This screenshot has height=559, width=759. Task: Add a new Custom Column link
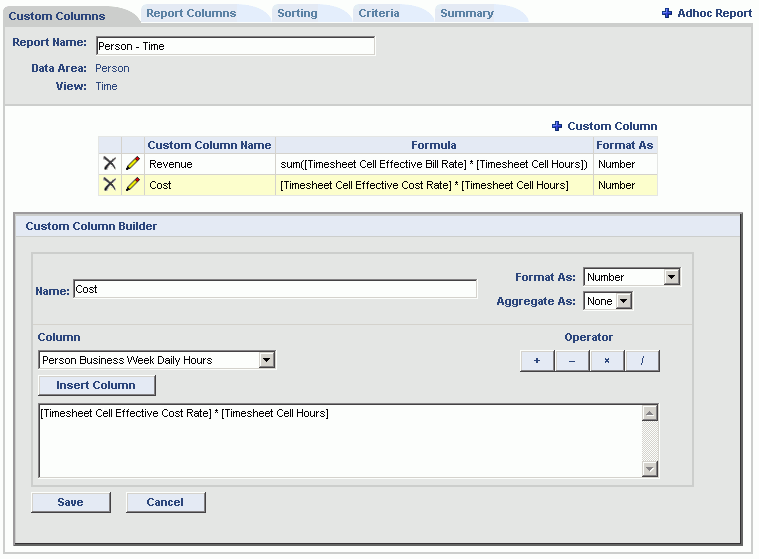612,126
